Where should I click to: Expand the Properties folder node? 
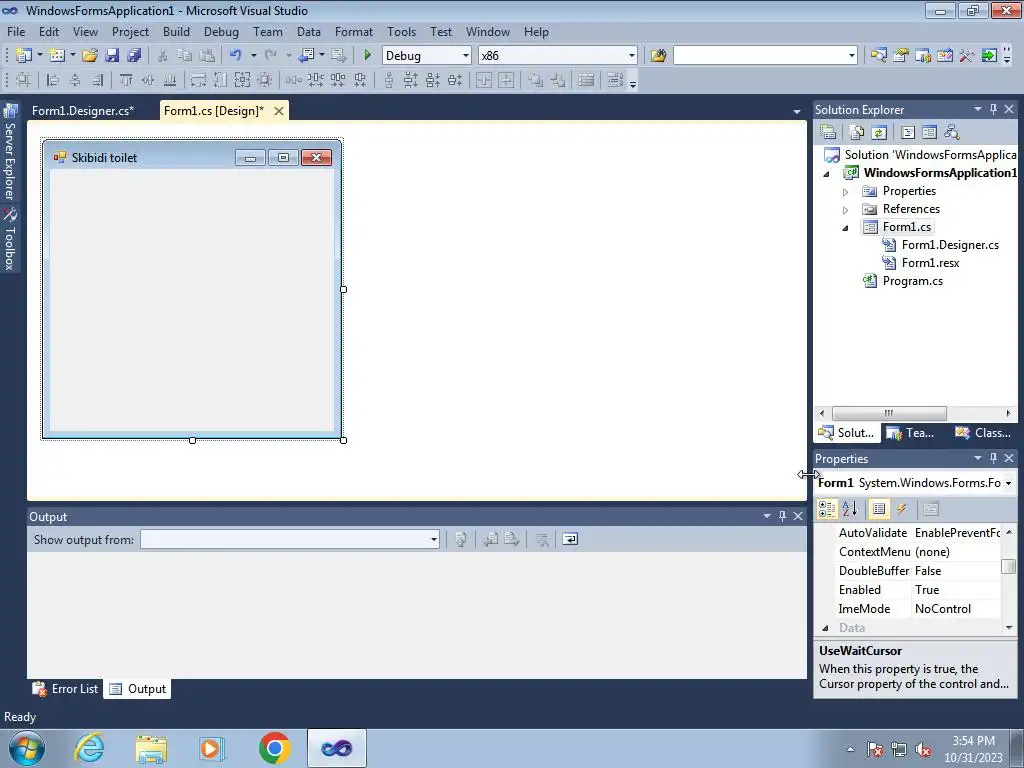(845, 191)
